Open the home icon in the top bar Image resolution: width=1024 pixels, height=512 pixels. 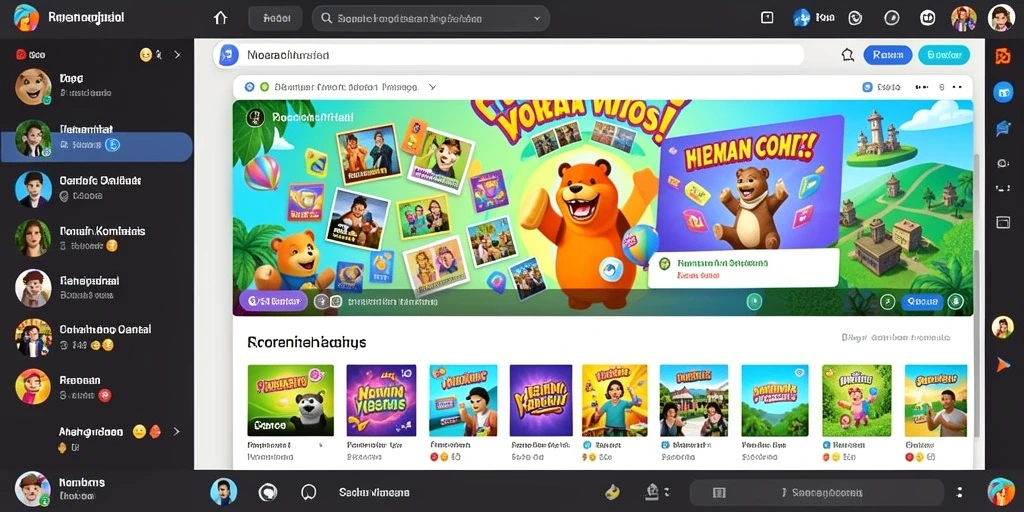click(x=221, y=18)
